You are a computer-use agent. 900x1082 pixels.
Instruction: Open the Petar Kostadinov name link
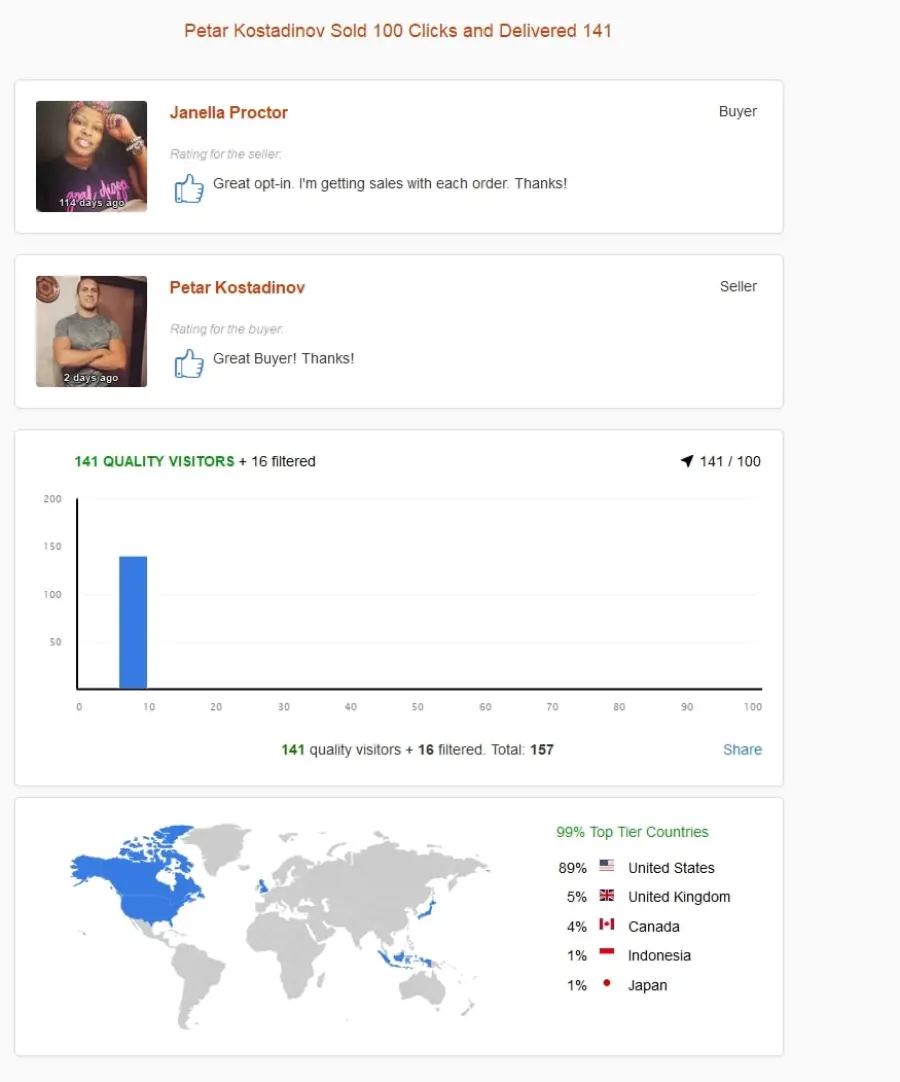[237, 287]
